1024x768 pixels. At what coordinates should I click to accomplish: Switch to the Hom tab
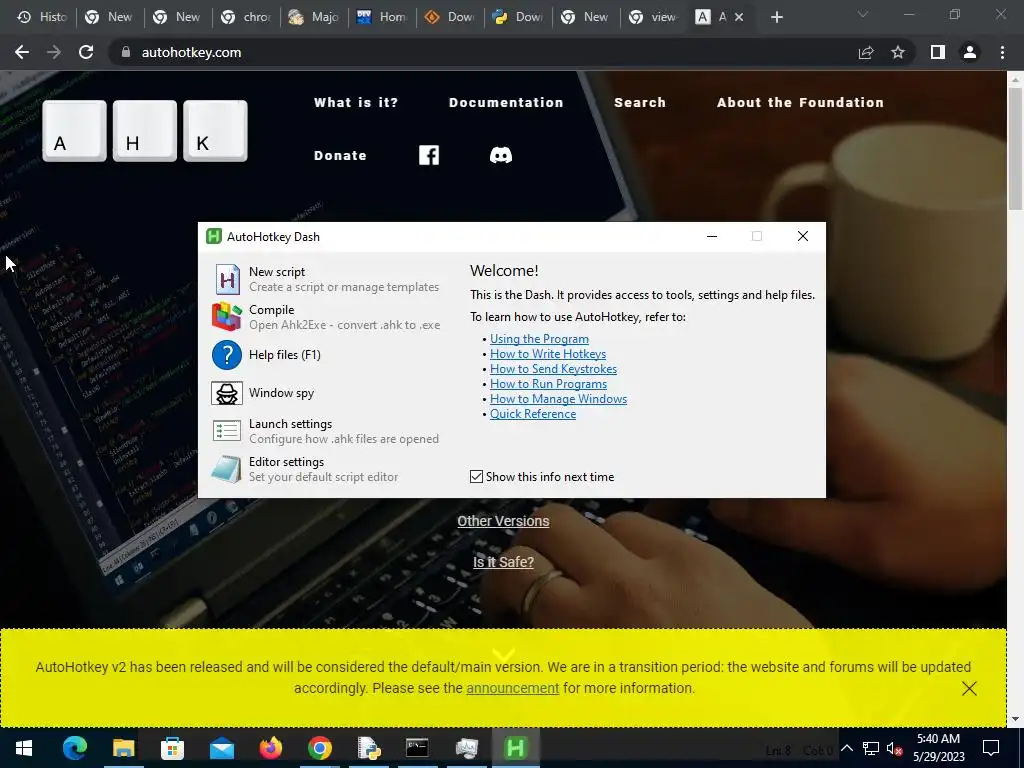(383, 17)
